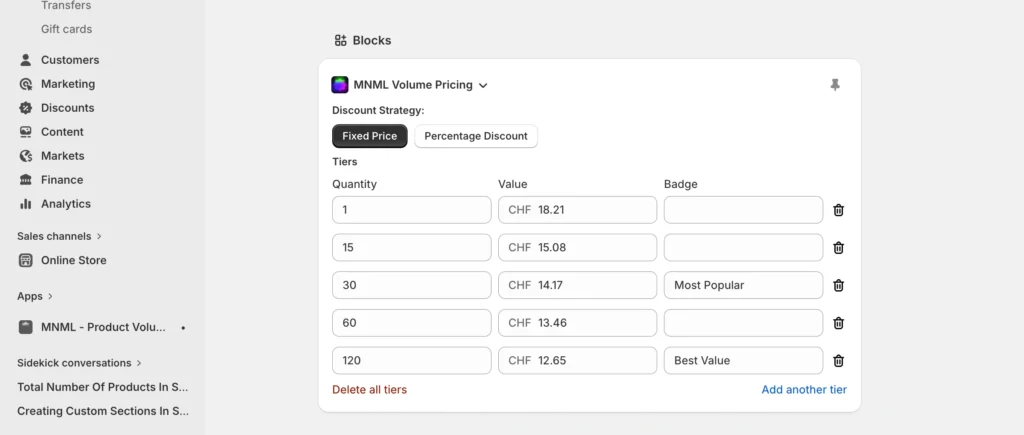Click the Markets globe icon
Image resolution: width=1024 pixels, height=435 pixels.
[25, 156]
